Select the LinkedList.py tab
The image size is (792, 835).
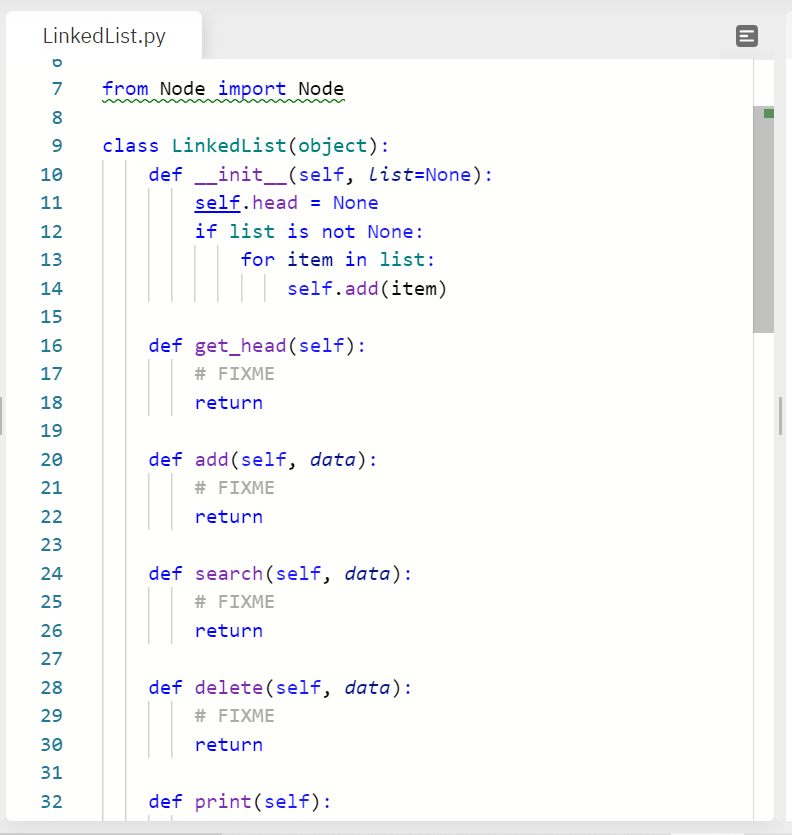pos(104,36)
